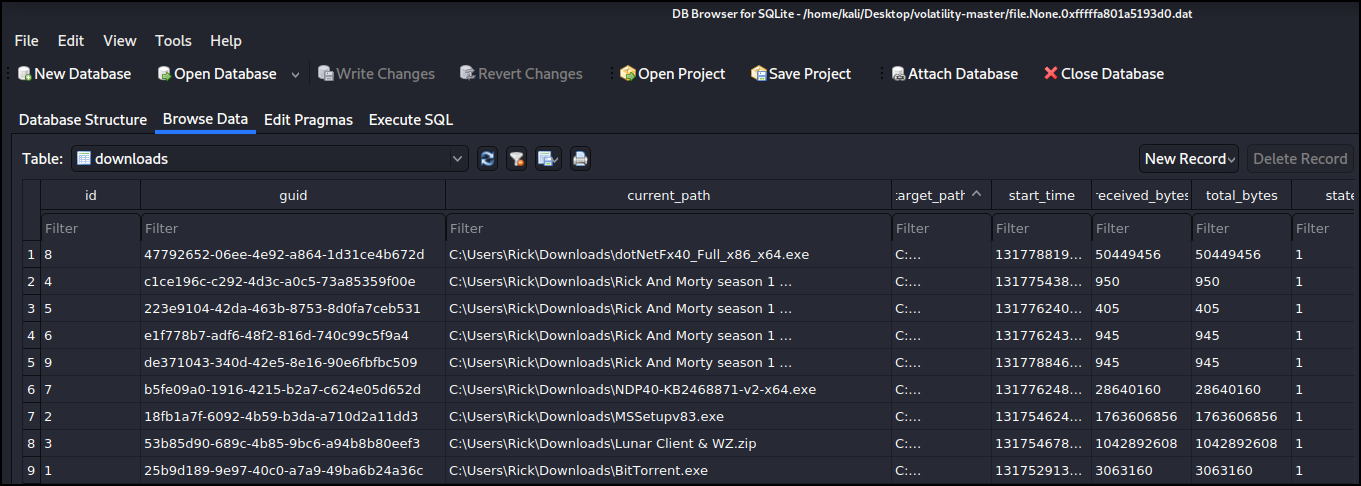Open the Edit menu
1361x486 pixels.
pos(71,41)
